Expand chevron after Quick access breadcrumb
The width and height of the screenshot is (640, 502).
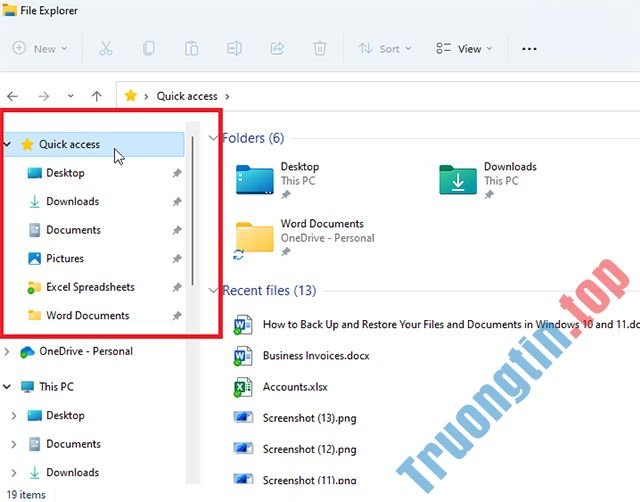(x=227, y=97)
